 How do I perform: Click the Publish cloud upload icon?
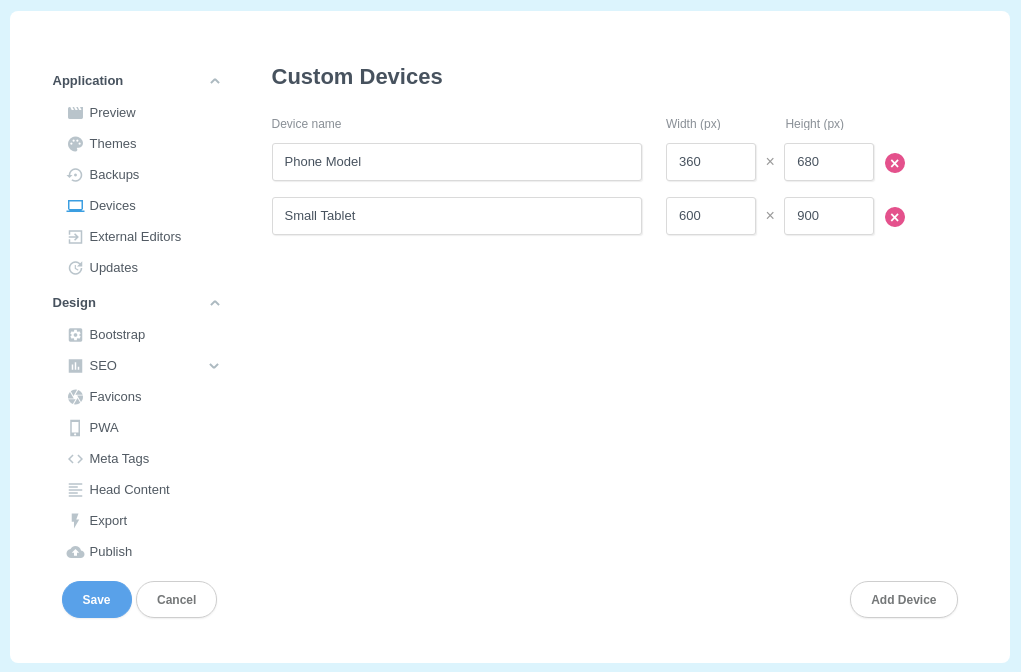tap(75, 552)
